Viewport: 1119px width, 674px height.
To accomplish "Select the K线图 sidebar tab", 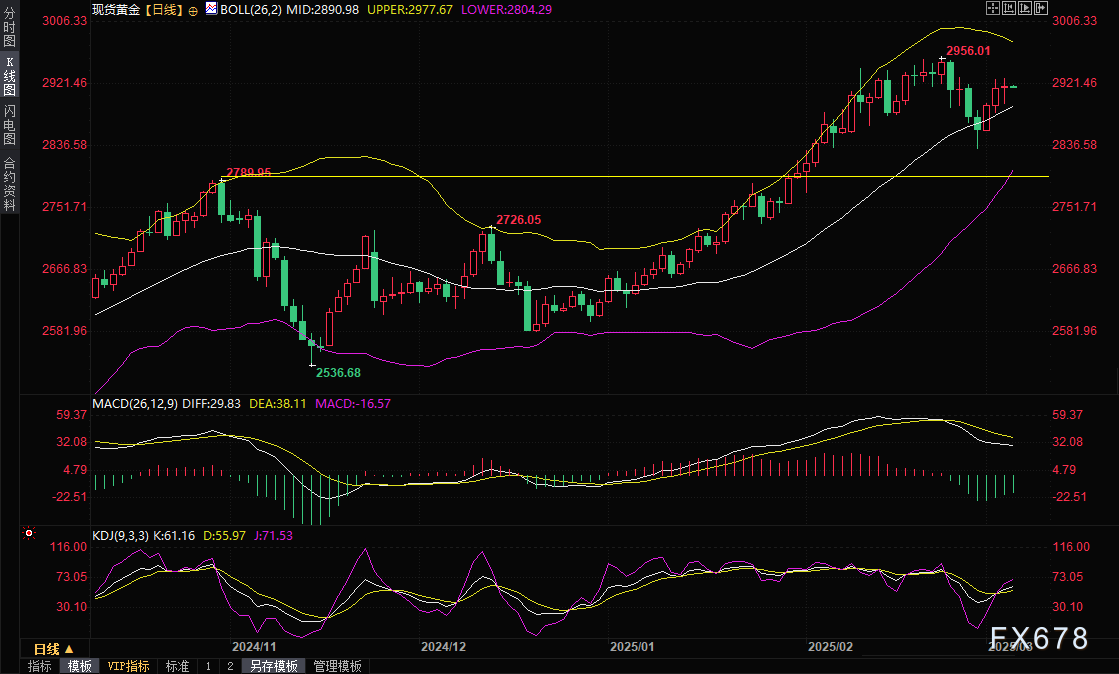I will [x=9, y=76].
